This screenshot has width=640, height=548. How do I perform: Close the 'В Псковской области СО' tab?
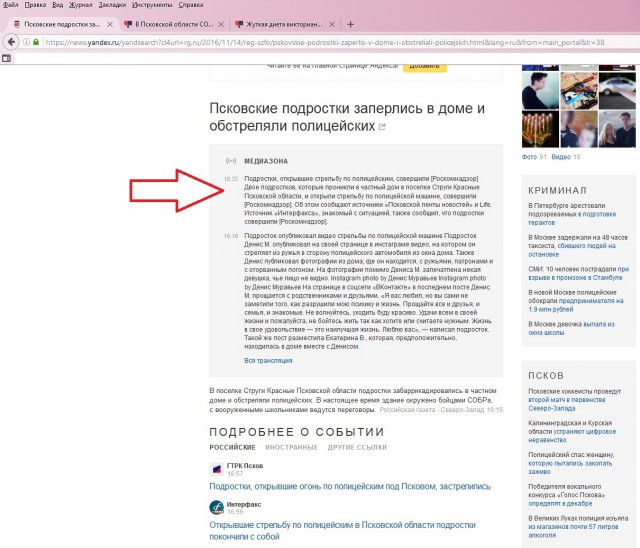221,24
